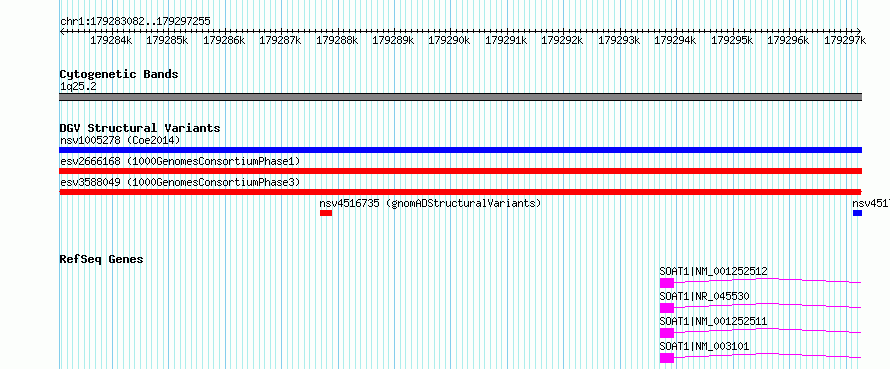This screenshot has height=369, width=890.
Task: Select the red esv2666168 variant bar
Action: point(461,171)
